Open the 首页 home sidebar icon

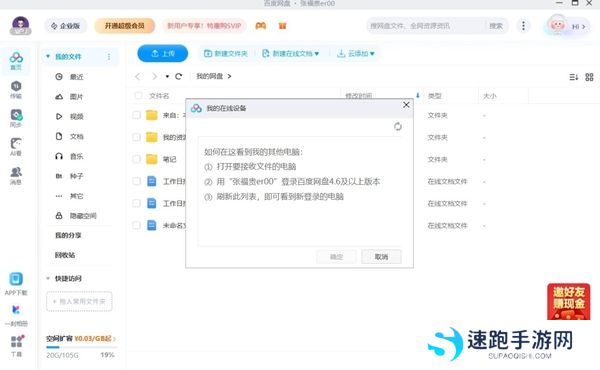click(16, 61)
